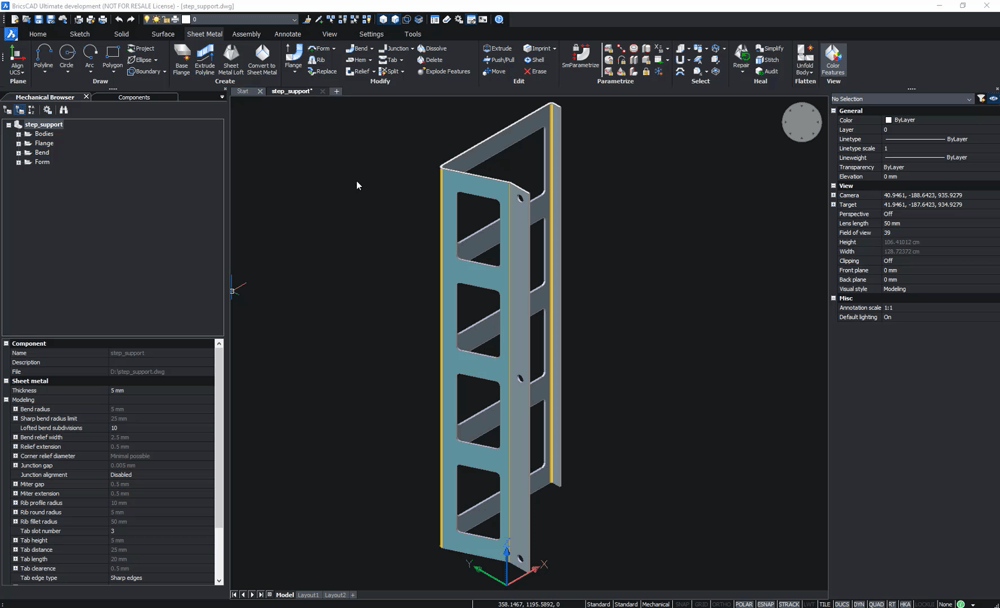1000x608 pixels.
Task: Click the Simplify button in Heal
Action: click(x=769, y=48)
